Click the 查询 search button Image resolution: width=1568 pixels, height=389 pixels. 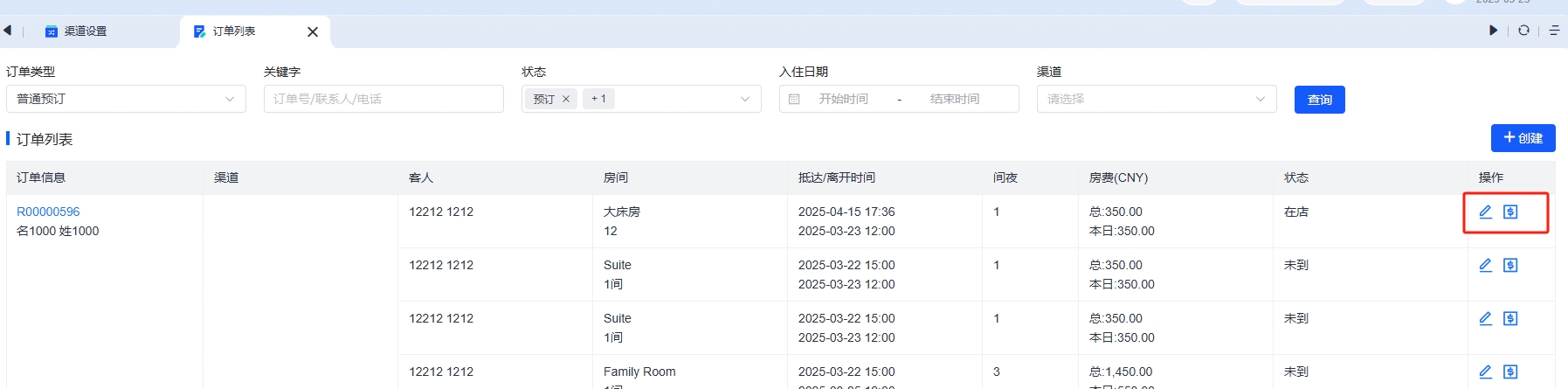point(1319,100)
